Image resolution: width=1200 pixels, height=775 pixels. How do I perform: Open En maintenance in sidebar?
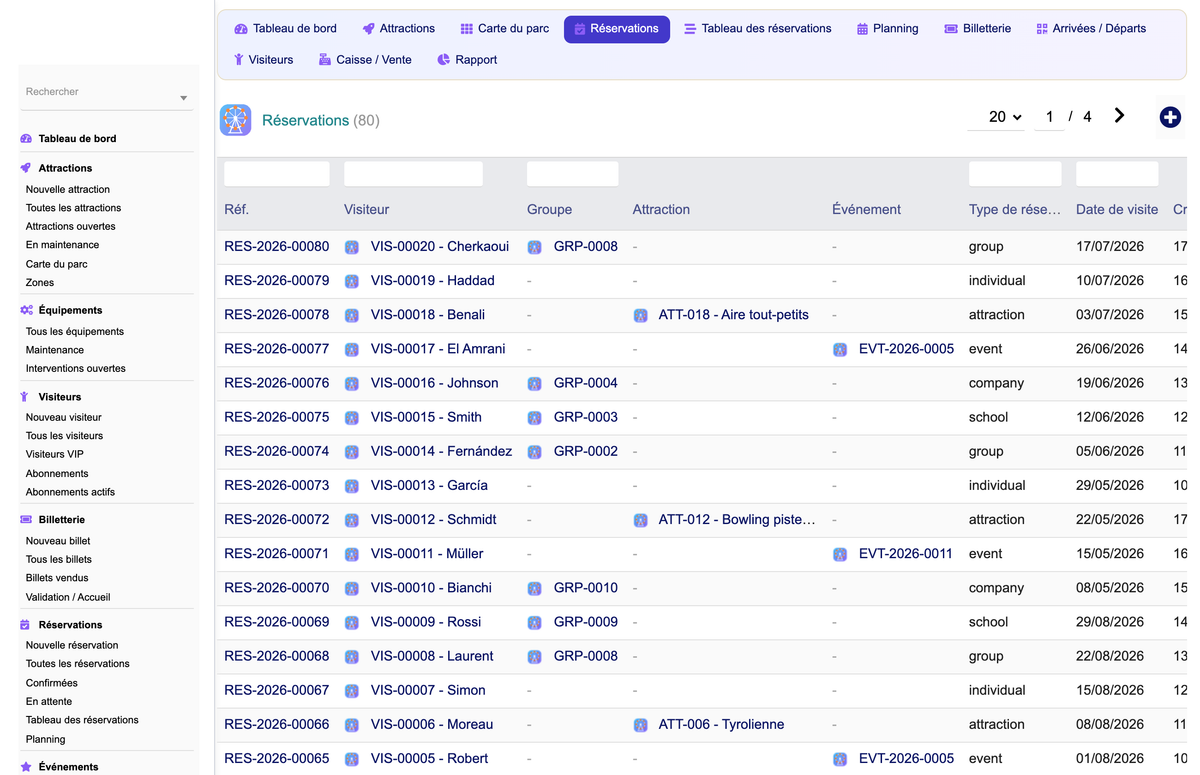pos(62,245)
